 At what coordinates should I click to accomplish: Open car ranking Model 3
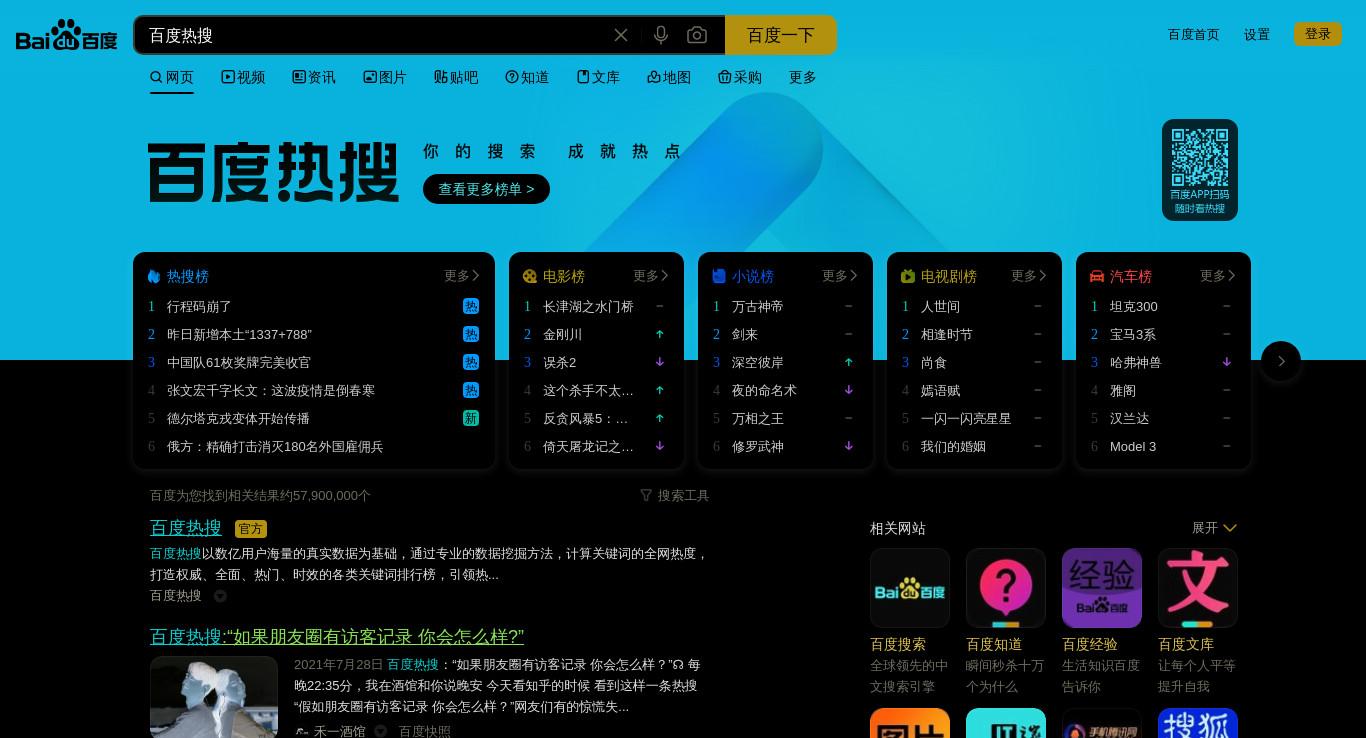(x=1133, y=446)
